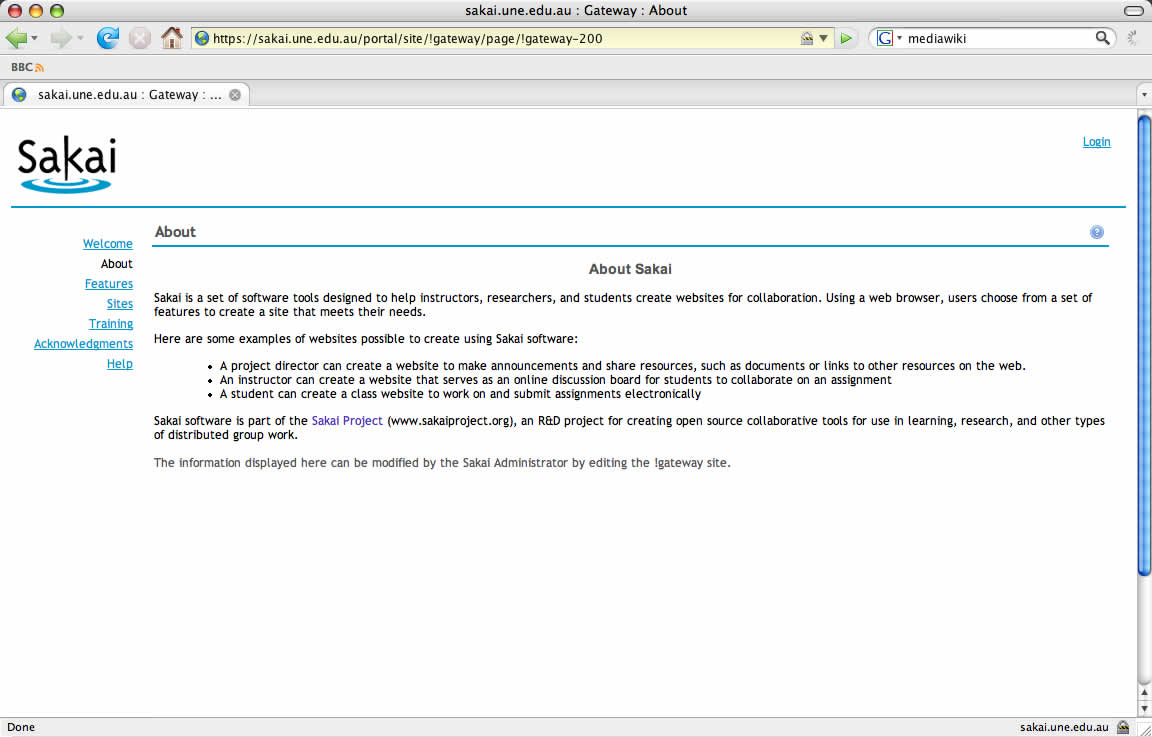View the Acknowledgments page link
The image size is (1152, 737).
coord(84,344)
